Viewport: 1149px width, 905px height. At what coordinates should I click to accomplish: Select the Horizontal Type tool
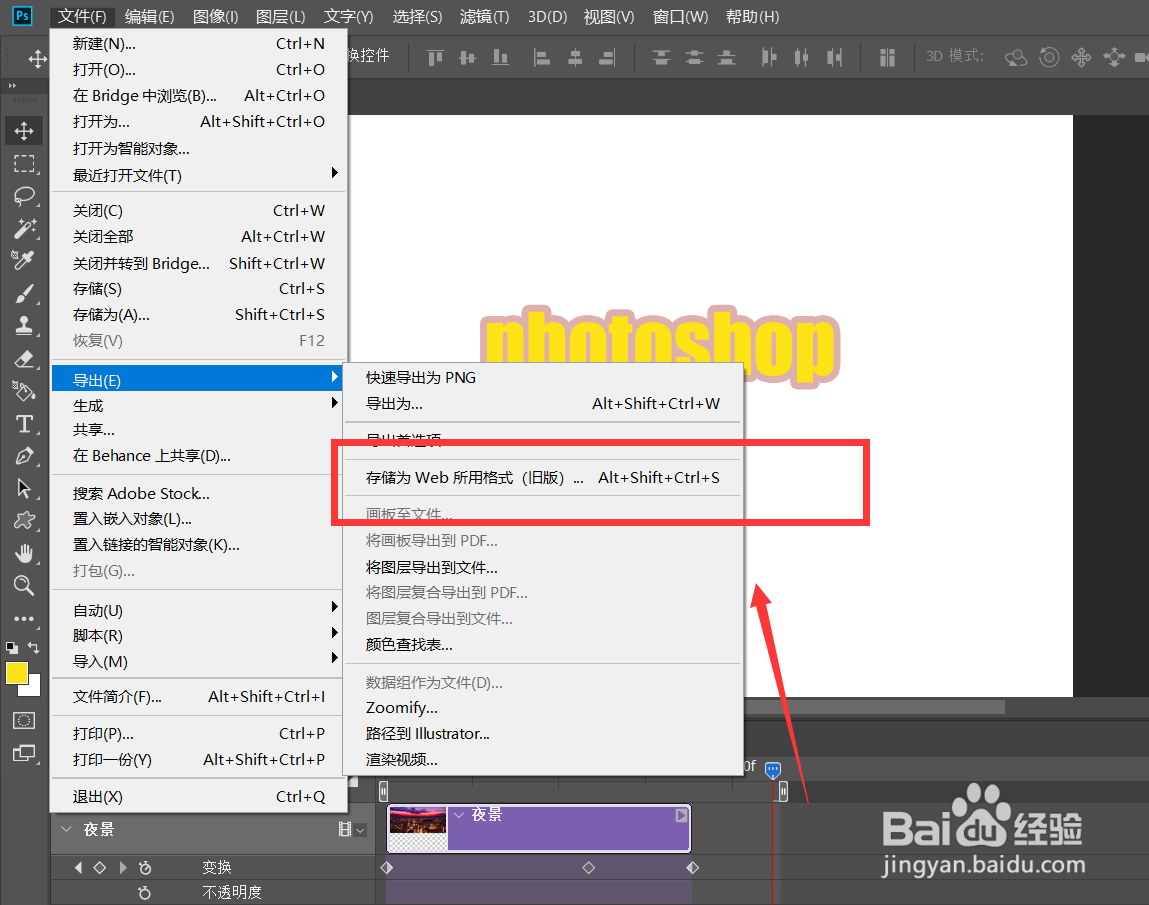24,424
